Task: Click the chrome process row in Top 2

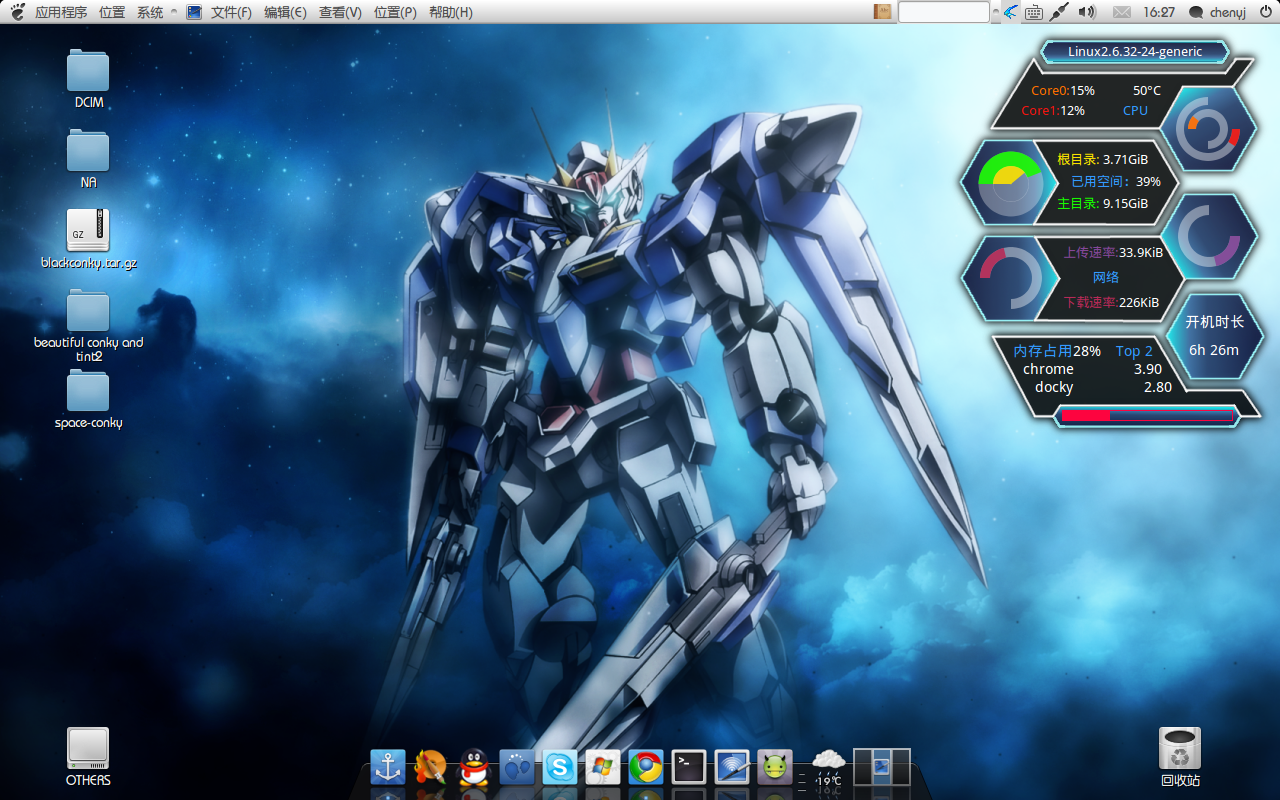Action: click(1092, 369)
